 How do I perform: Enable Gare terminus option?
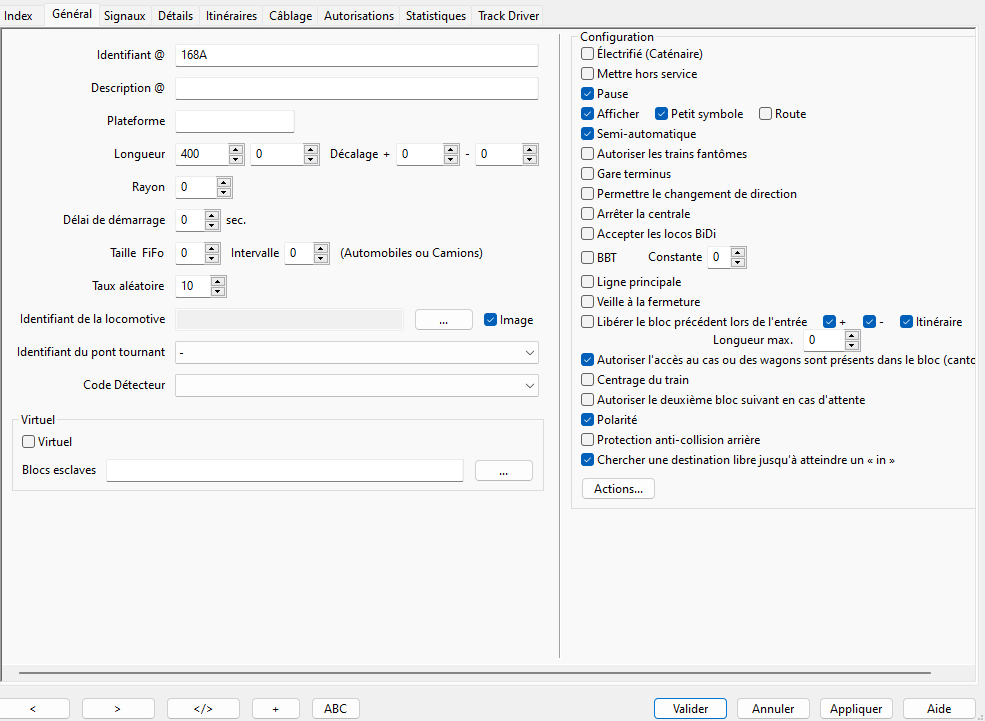click(587, 174)
